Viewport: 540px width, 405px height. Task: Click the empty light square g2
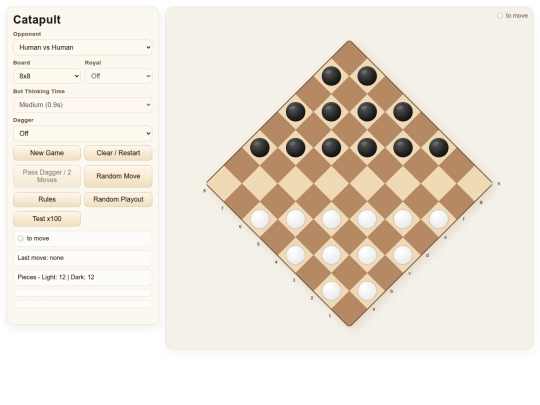coord(439,183)
